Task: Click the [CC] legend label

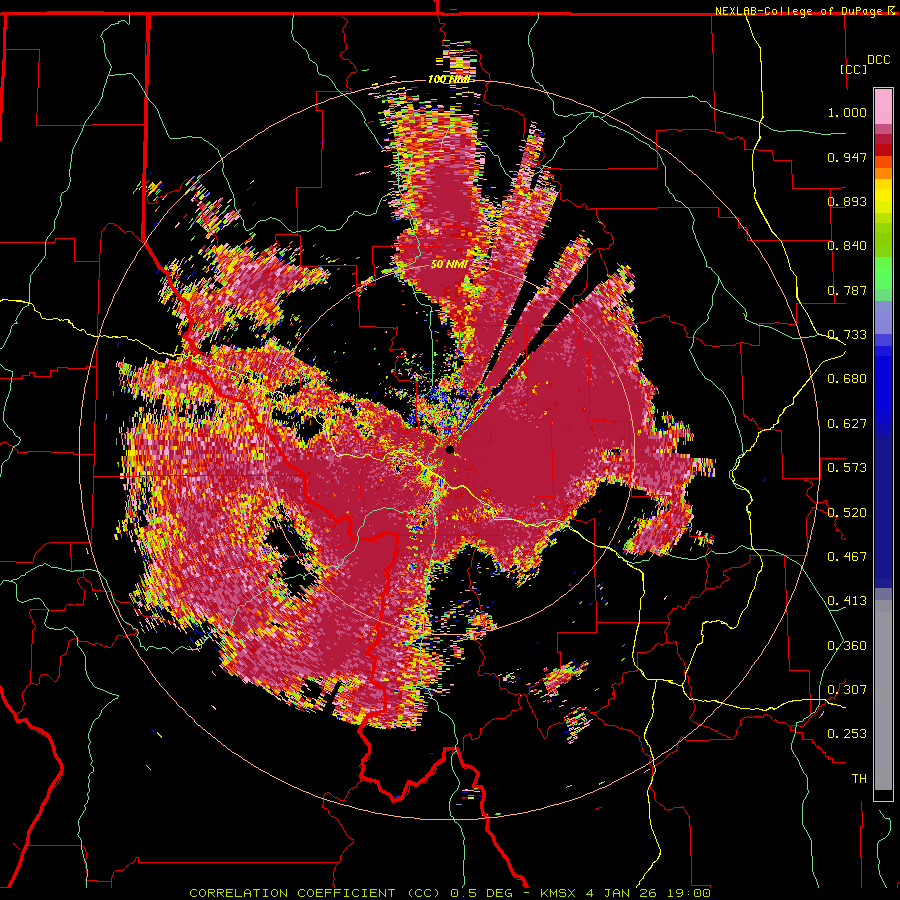Action: pyautogui.click(x=853, y=69)
